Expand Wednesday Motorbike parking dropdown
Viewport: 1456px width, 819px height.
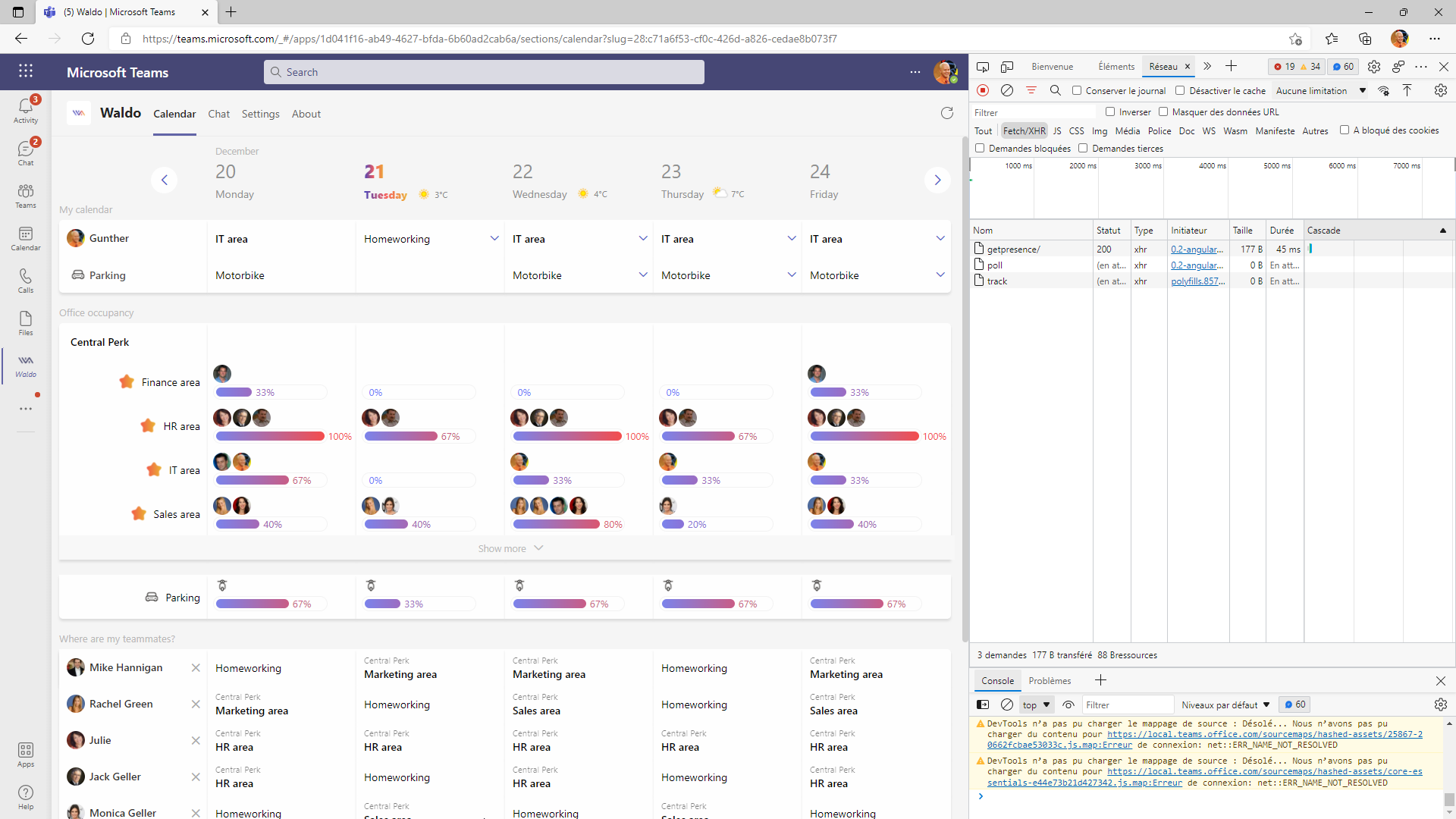pyautogui.click(x=643, y=275)
